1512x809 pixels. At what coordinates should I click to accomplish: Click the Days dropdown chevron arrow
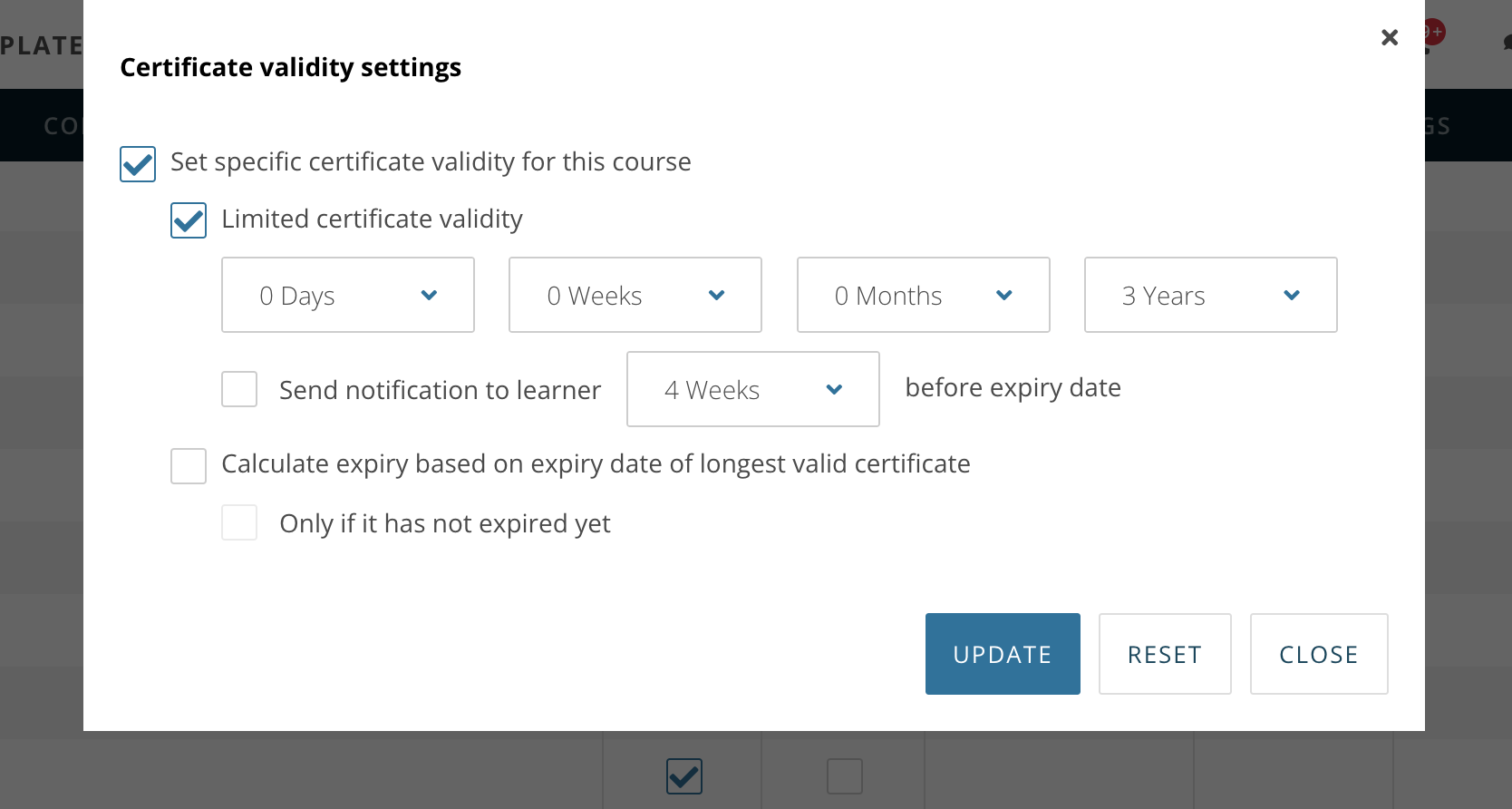(430, 295)
